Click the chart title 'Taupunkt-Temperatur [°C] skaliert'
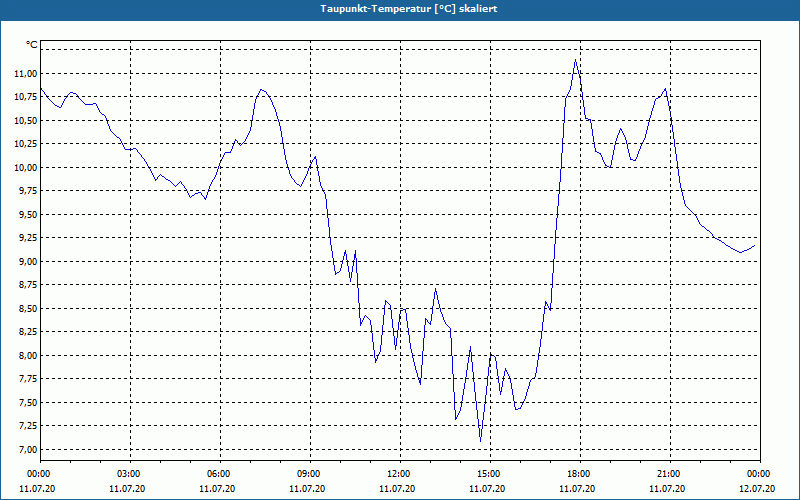Viewport: 800px width, 500px height. pyautogui.click(x=409, y=9)
